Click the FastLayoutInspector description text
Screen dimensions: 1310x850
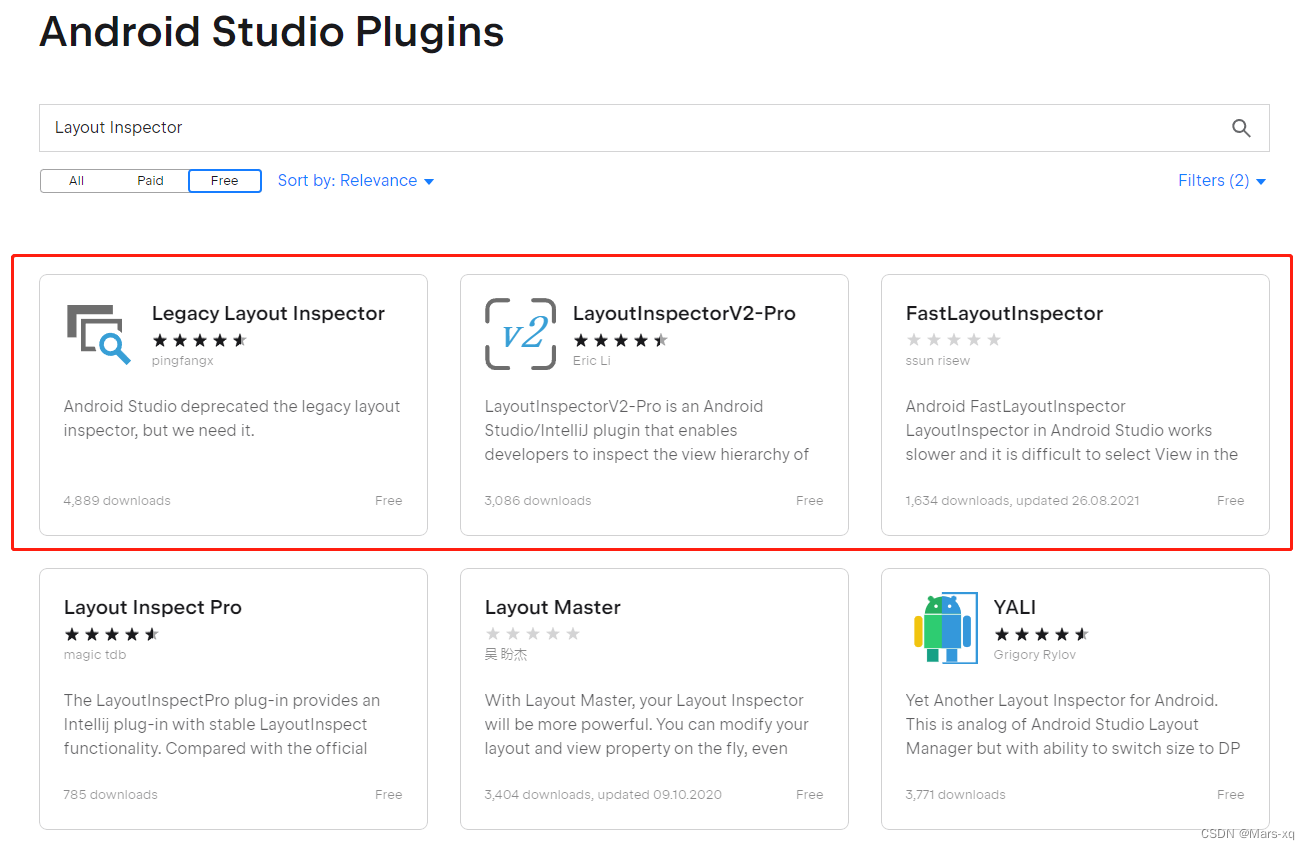[1072, 431]
